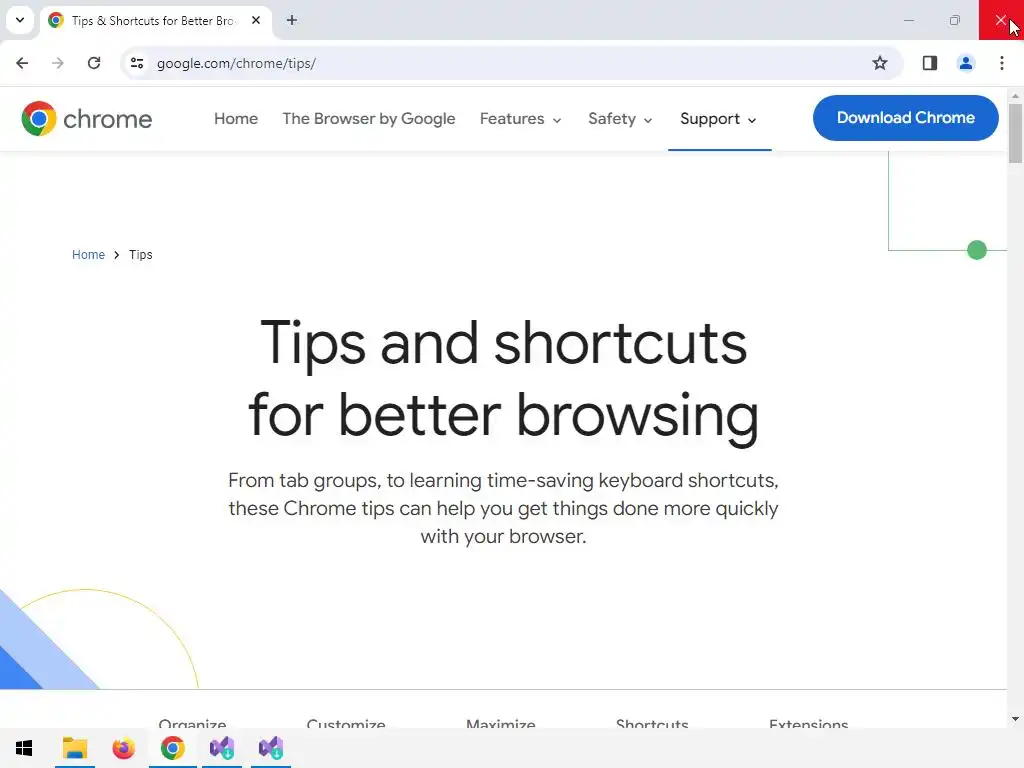This screenshot has width=1024, height=768.
Task: Open a new tab with the plus button
Action: [x=292, y=20]
